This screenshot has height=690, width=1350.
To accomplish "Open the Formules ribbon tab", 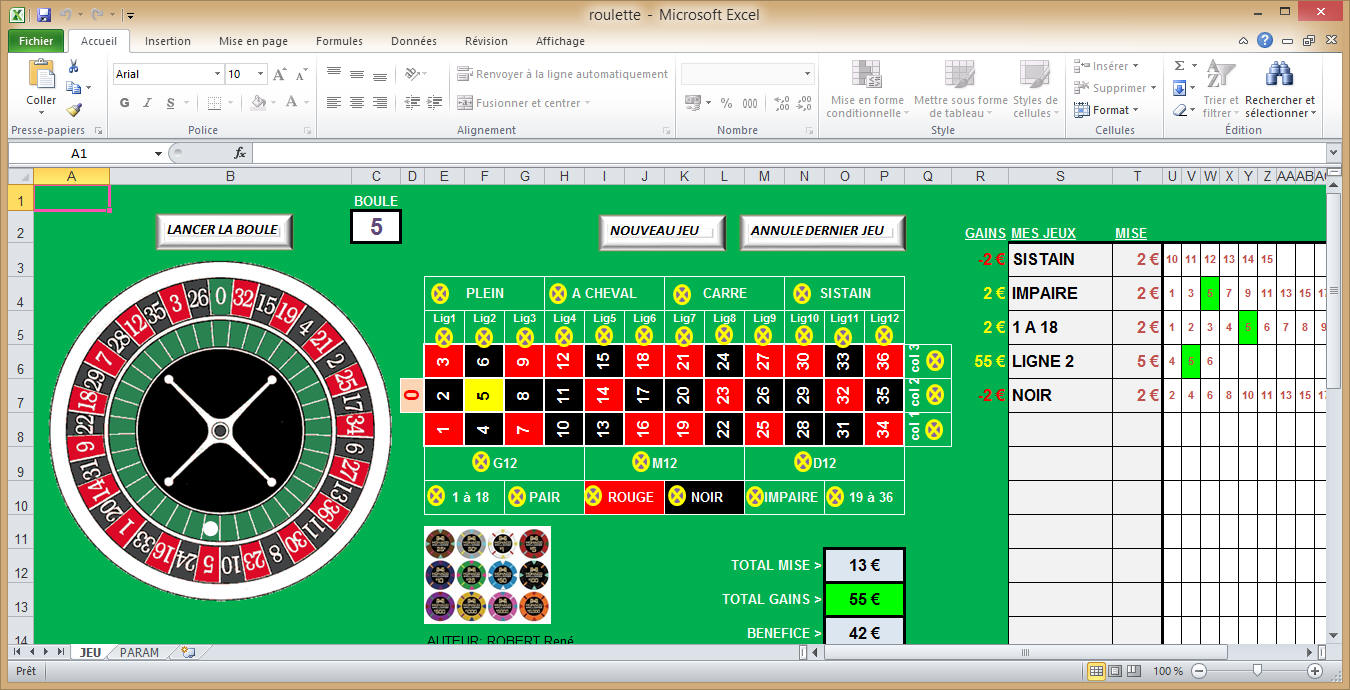I will (x=339, y=41).
